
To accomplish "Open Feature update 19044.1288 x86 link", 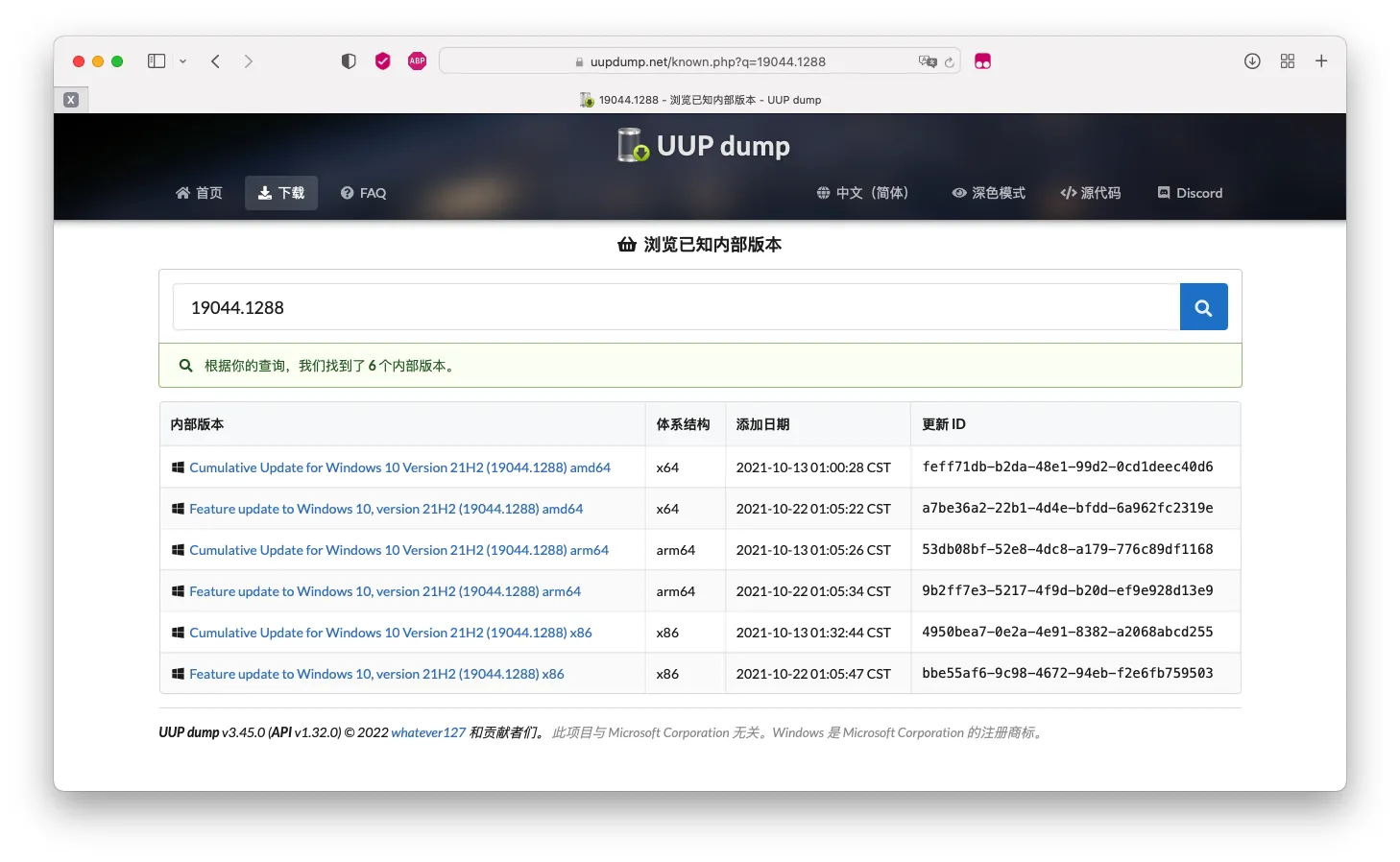I will tap(376, 674).
